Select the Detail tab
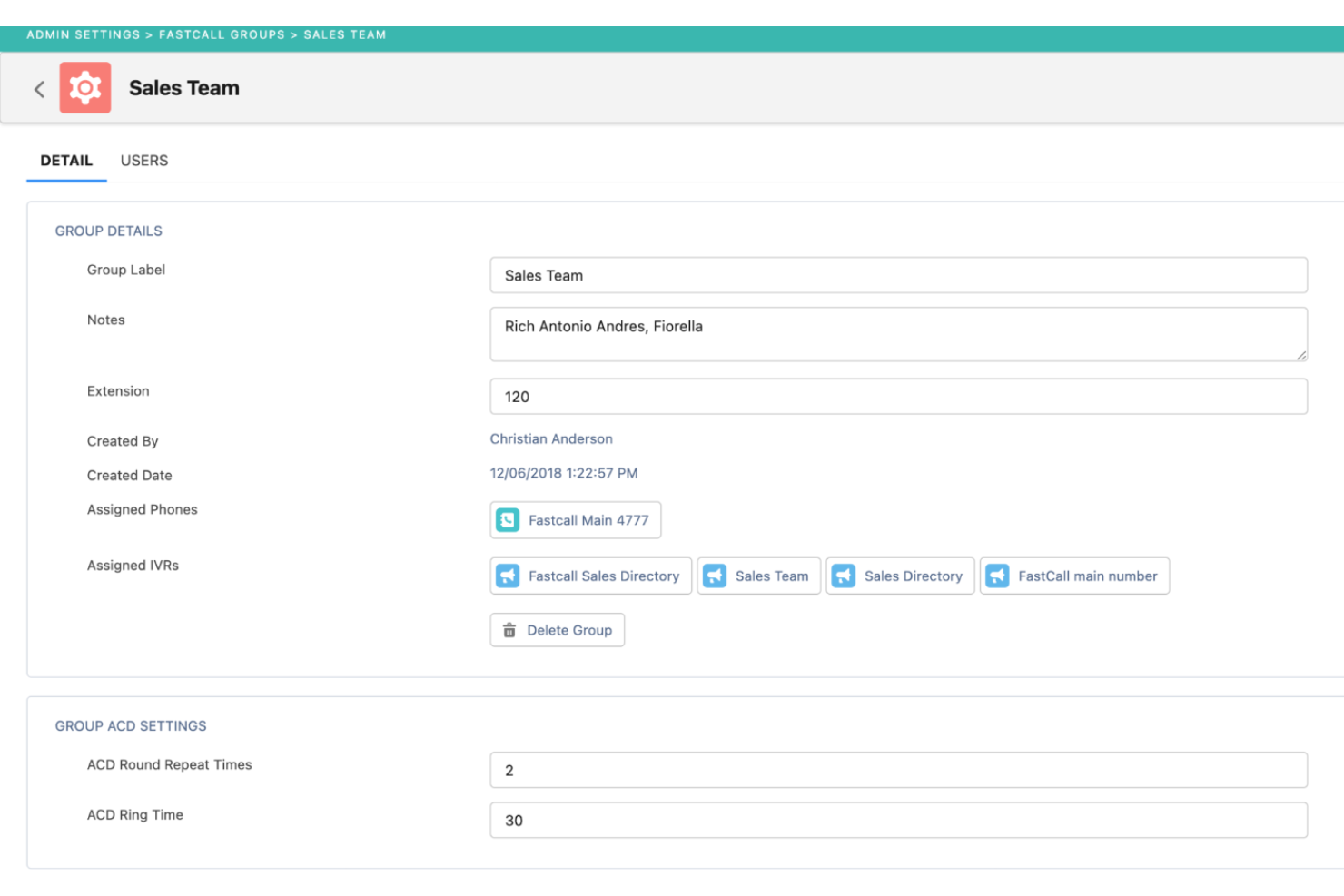 (x=66, y=161)
